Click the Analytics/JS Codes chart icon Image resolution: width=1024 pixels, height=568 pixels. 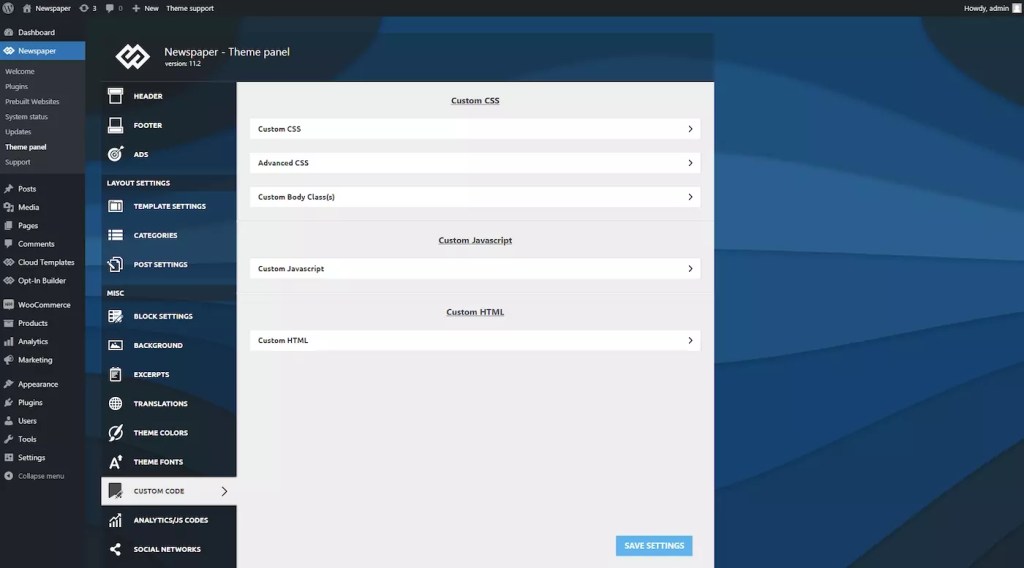tap(115, 520)
